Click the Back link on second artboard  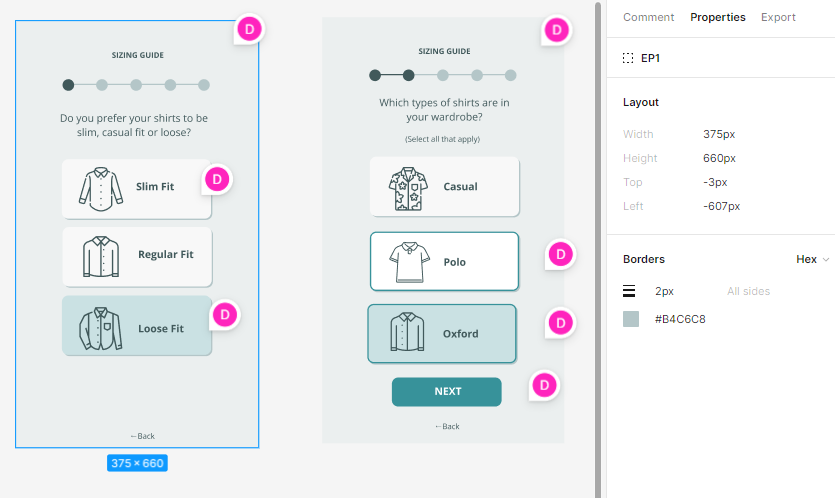(x=447, y=426)
